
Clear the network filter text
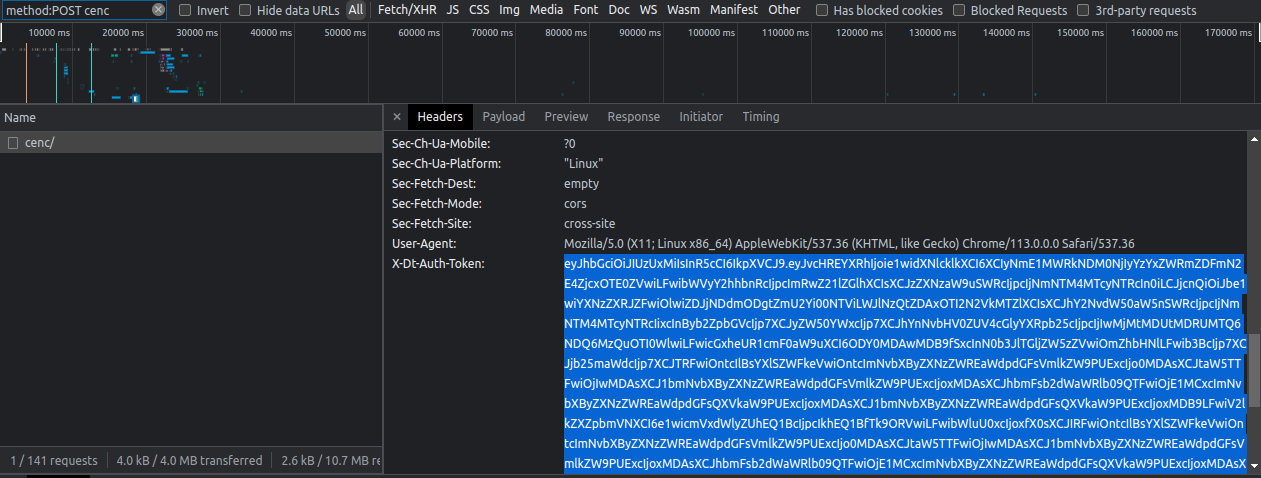click(159, 10)
